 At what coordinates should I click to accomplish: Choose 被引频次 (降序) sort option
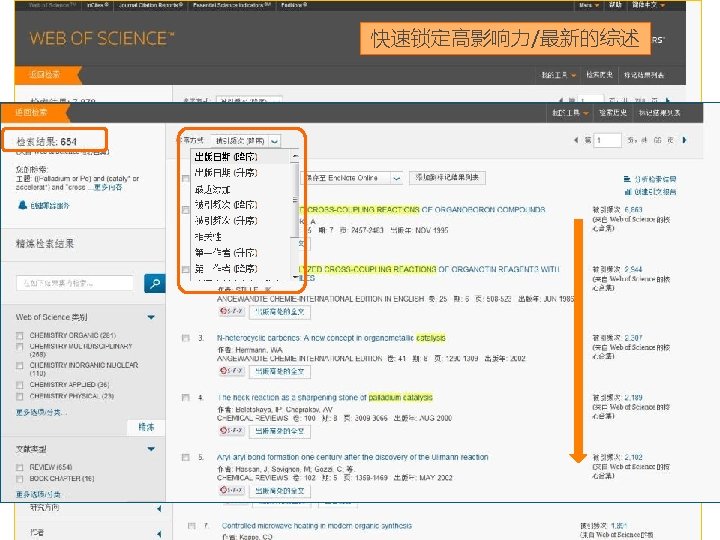tap(226, 205)
